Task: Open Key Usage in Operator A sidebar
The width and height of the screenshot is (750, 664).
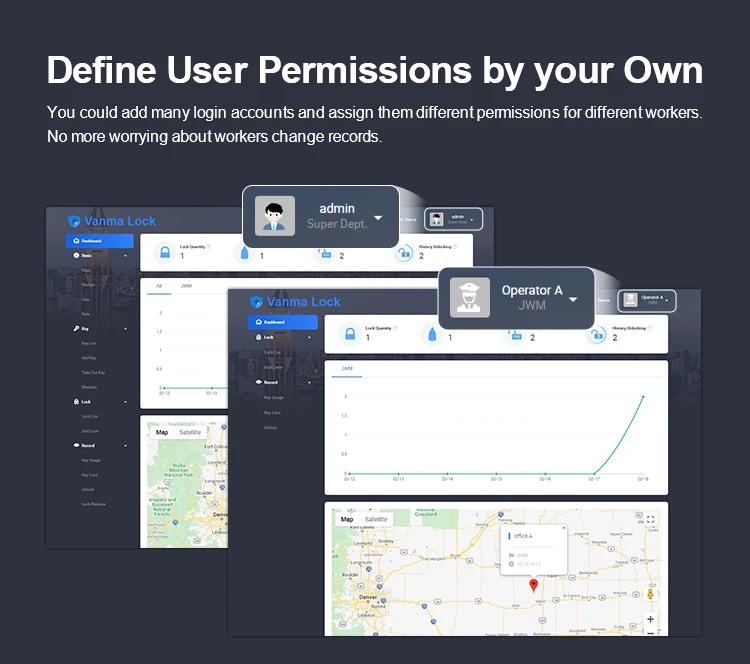Action: pos(274,398)
